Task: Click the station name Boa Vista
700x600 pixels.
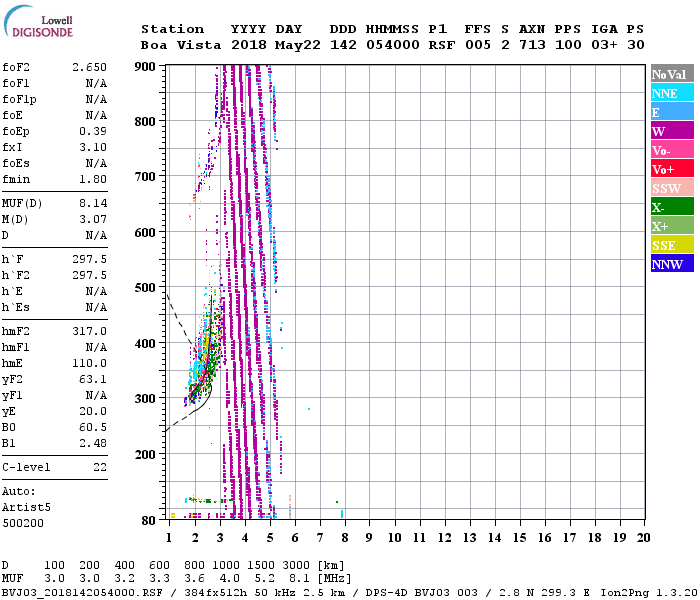Action: click(181, 45)
